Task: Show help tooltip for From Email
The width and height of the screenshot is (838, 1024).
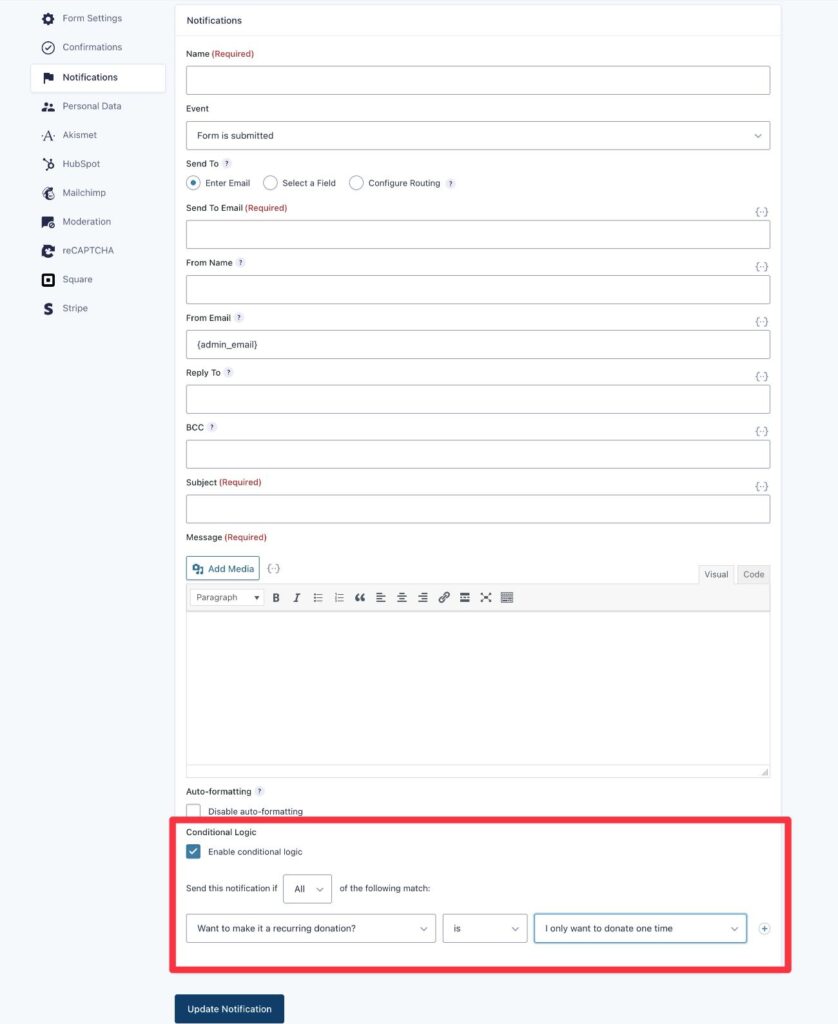Action: (239, 317)
